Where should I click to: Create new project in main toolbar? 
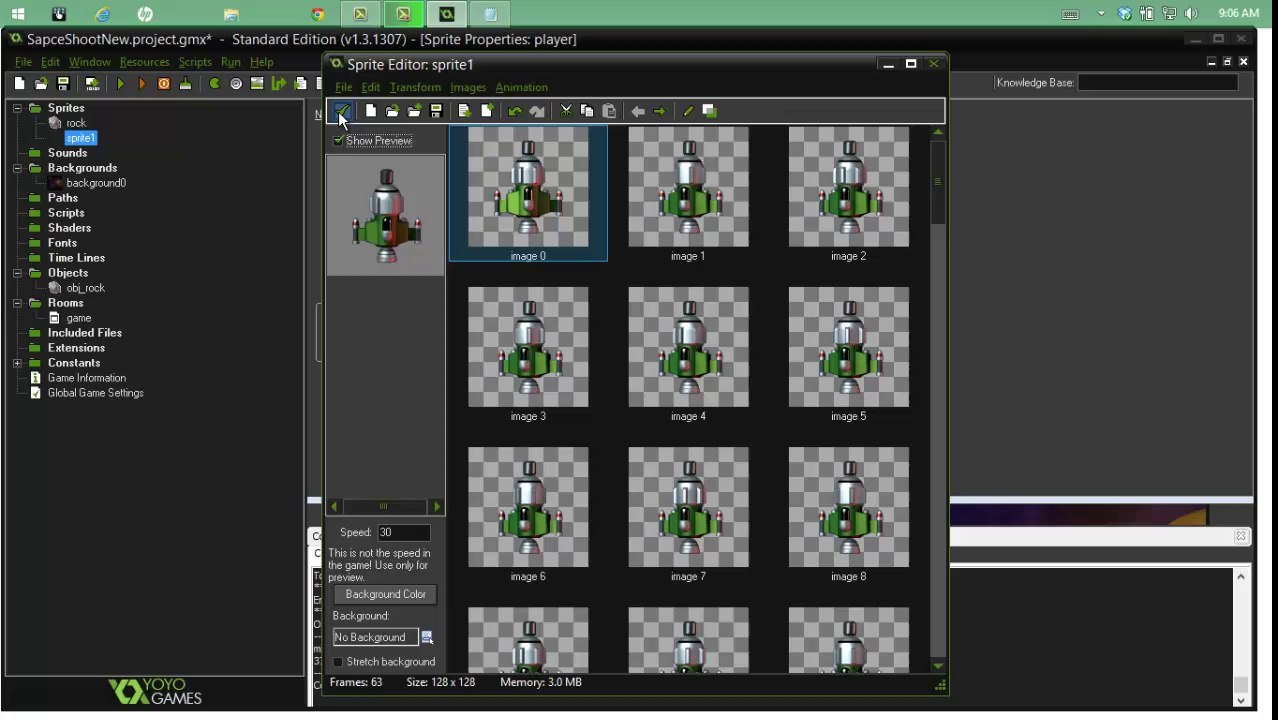pyautogui.click(x=19, y=84)
